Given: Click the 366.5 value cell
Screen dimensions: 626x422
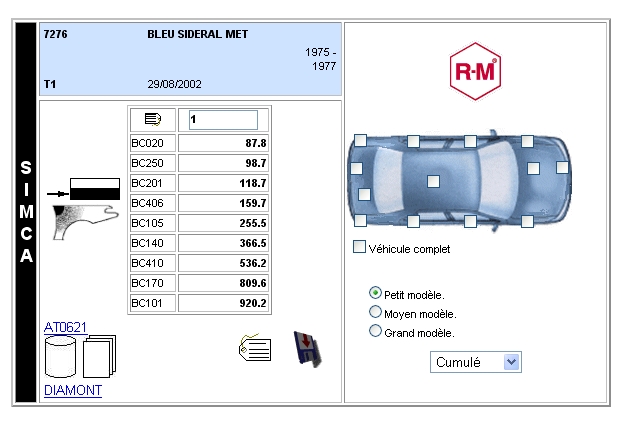Looking at the screenshot, I should click(x=223, y=243).
